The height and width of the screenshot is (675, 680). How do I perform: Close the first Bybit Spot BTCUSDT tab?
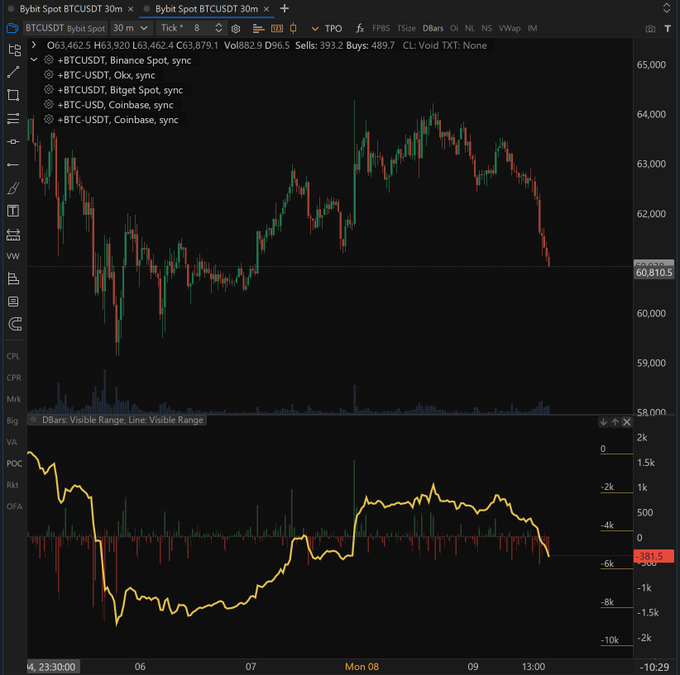coord(131,9)
